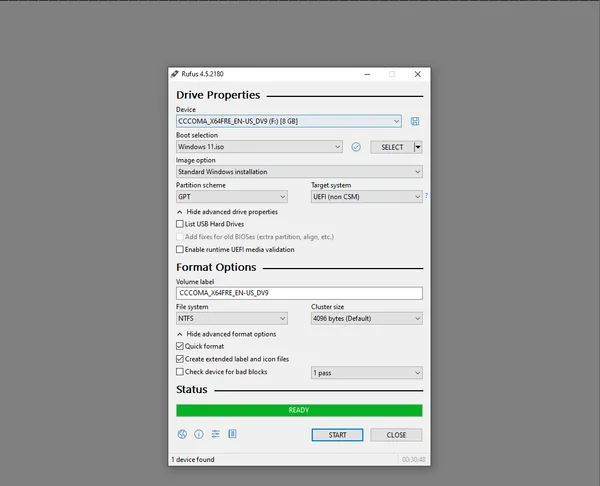600x486 pixels.
Task: Open the Target system dropdown
Action: [x=367, y=197]
